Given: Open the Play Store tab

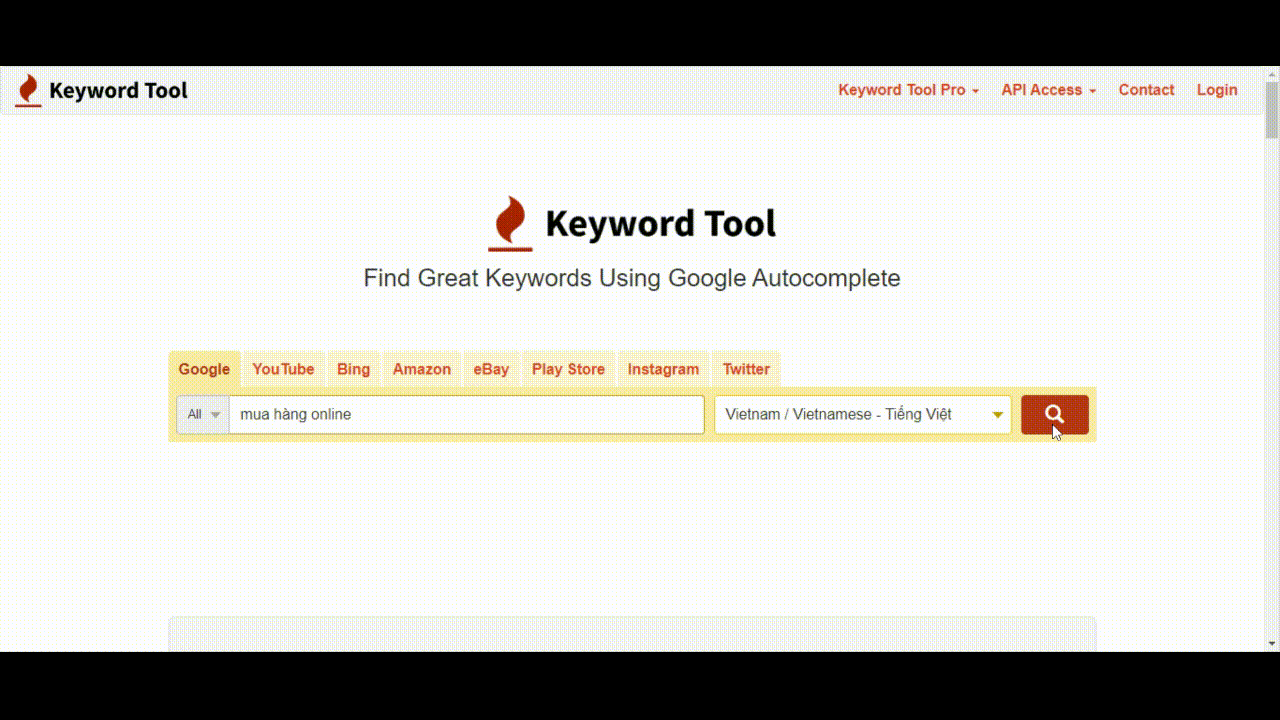Looking at the screenshot, I should coord(568,369).
